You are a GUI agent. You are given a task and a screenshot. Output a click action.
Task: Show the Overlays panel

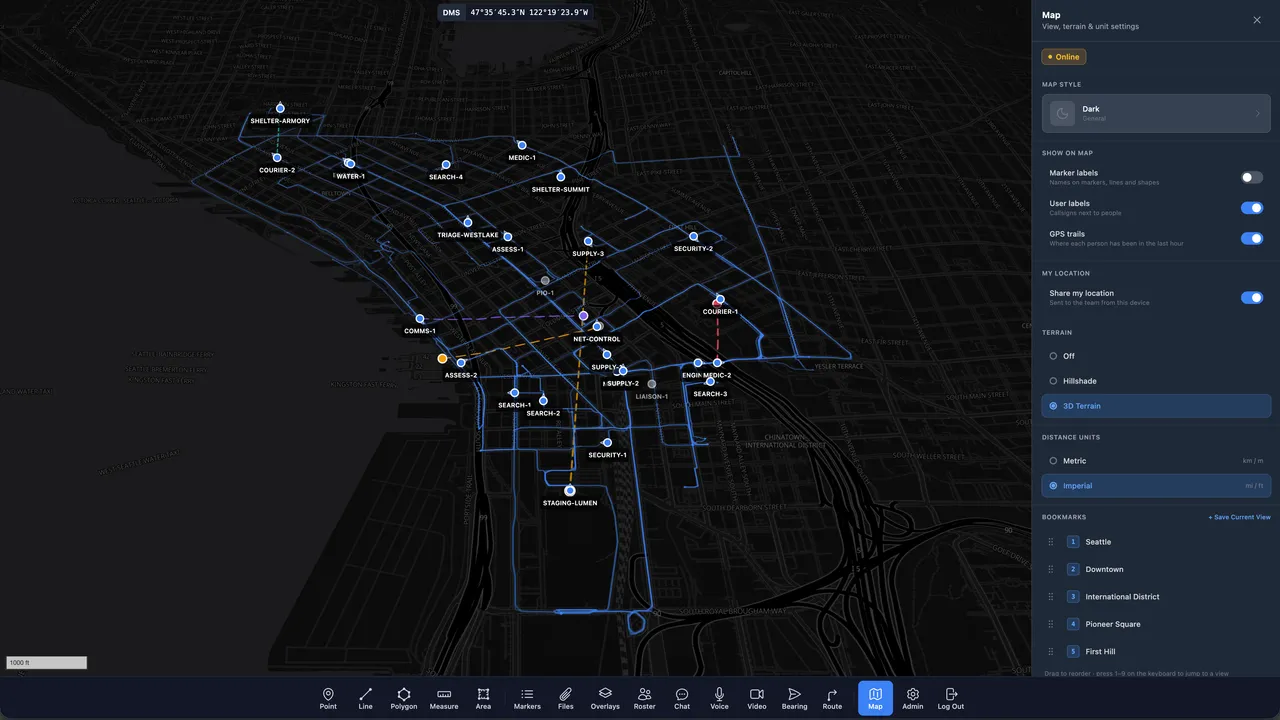coord(605,698)
